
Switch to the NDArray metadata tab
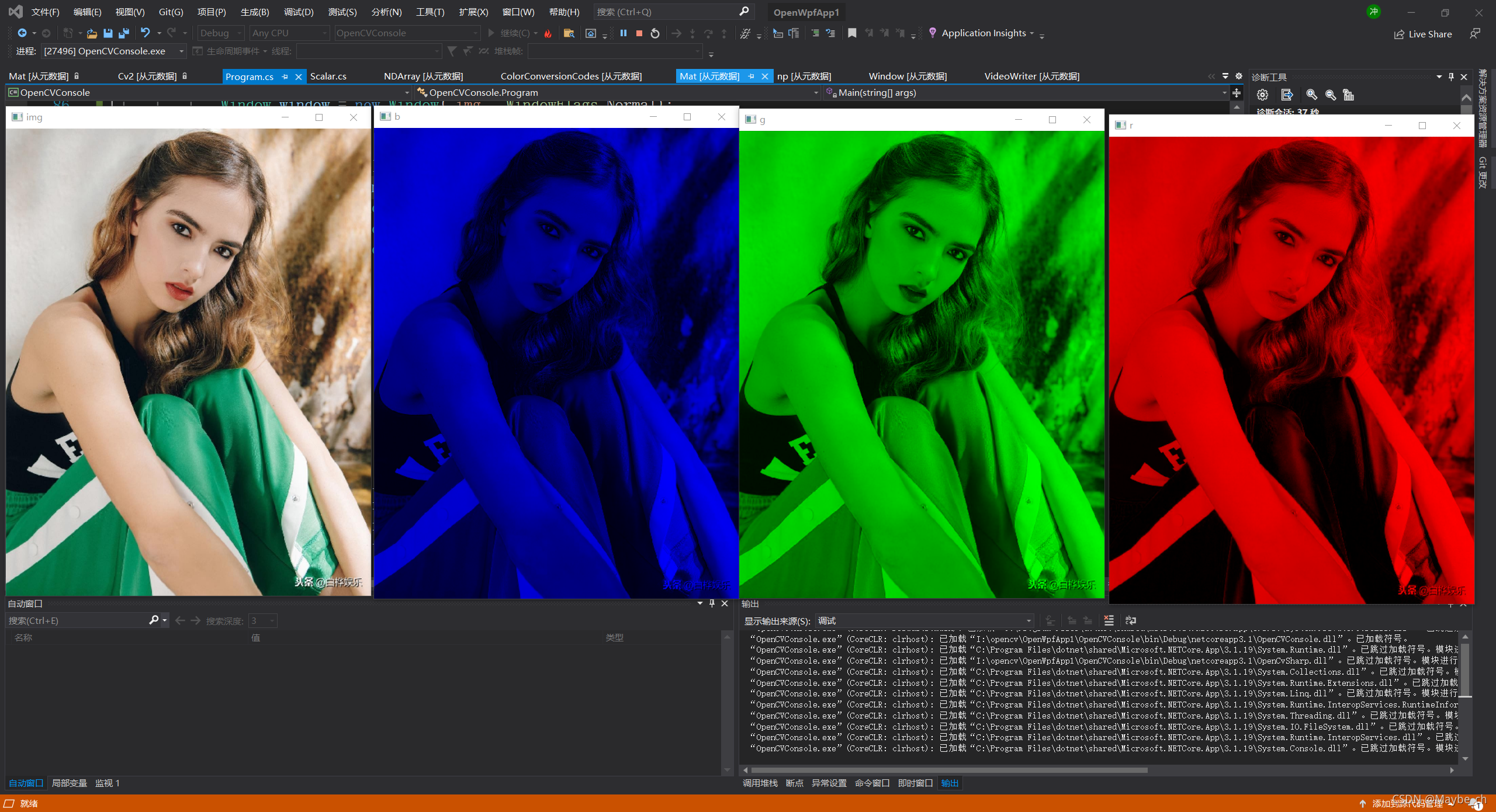click(423, 77)
